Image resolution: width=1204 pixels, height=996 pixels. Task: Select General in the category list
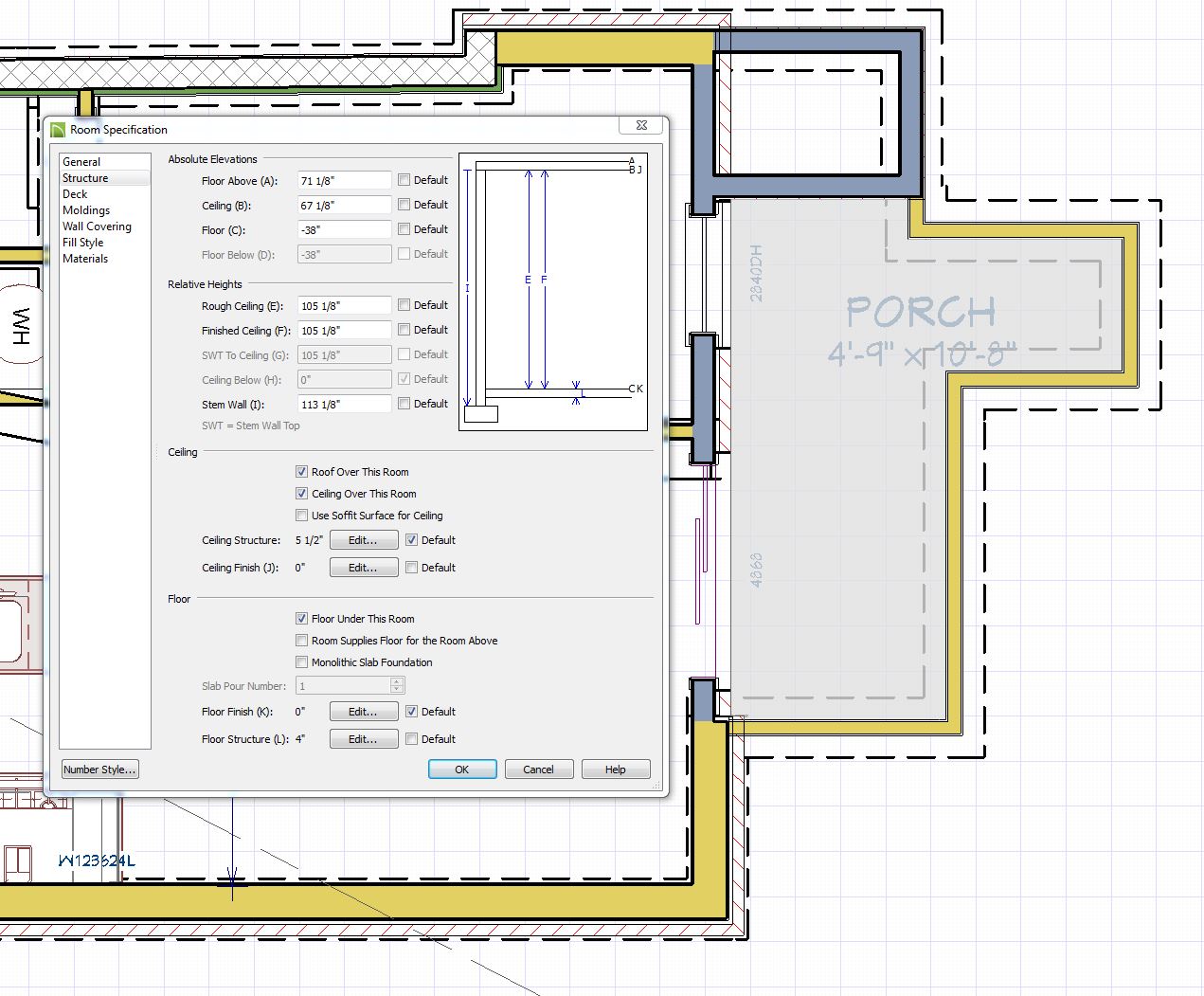pos(81,162)
